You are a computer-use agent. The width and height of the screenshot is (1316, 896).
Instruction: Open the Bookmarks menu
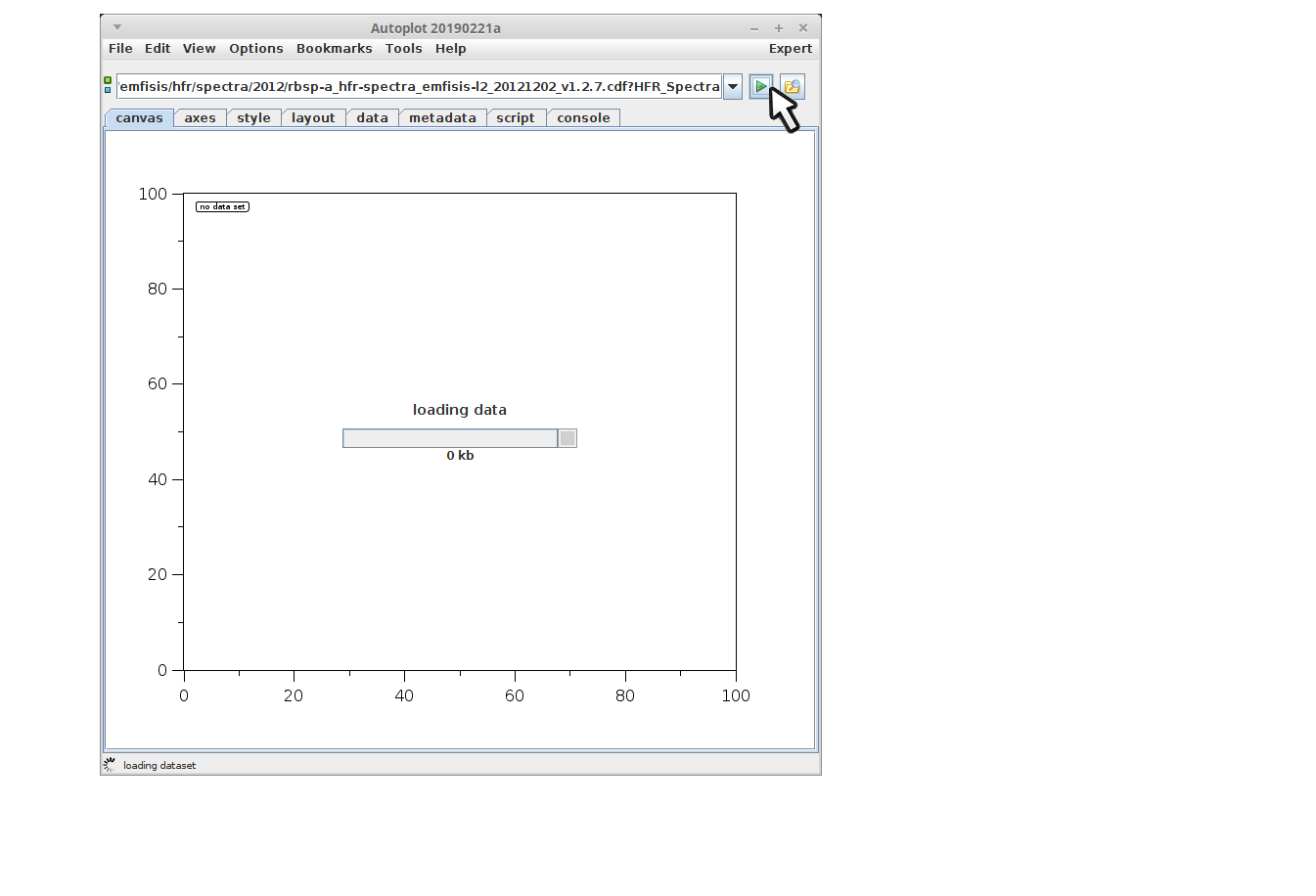[x=334, y=49]
